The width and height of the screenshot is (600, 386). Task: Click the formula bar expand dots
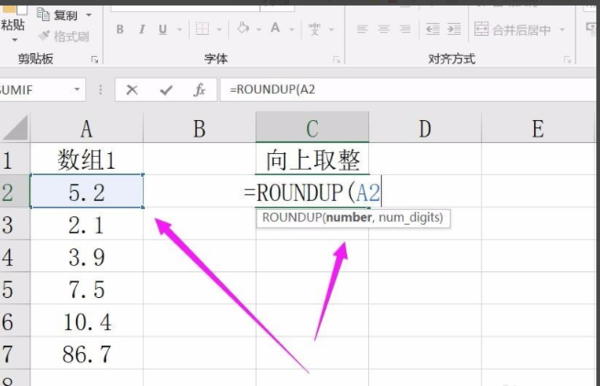click(100, 90)
